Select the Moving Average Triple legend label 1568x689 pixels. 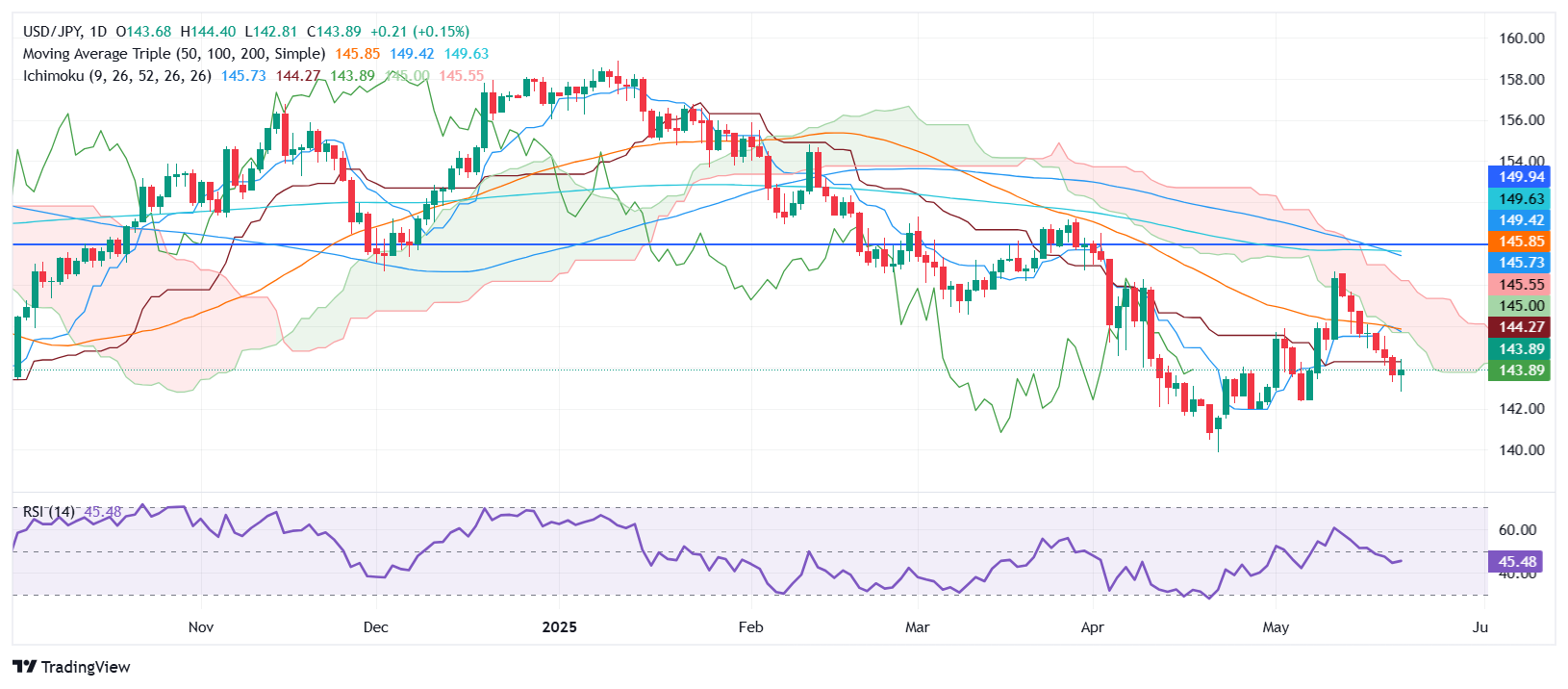point(174,54)
